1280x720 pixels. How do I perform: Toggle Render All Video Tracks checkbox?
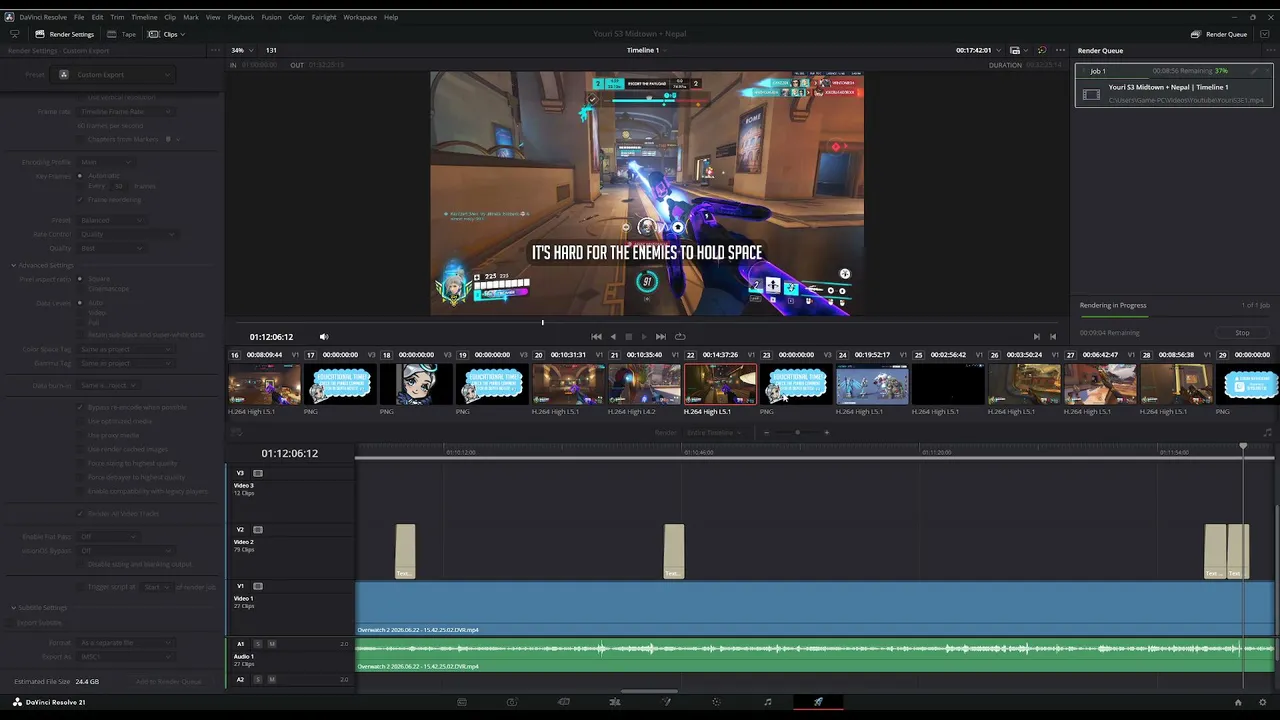pyautogui.click(x=80, y=514)
